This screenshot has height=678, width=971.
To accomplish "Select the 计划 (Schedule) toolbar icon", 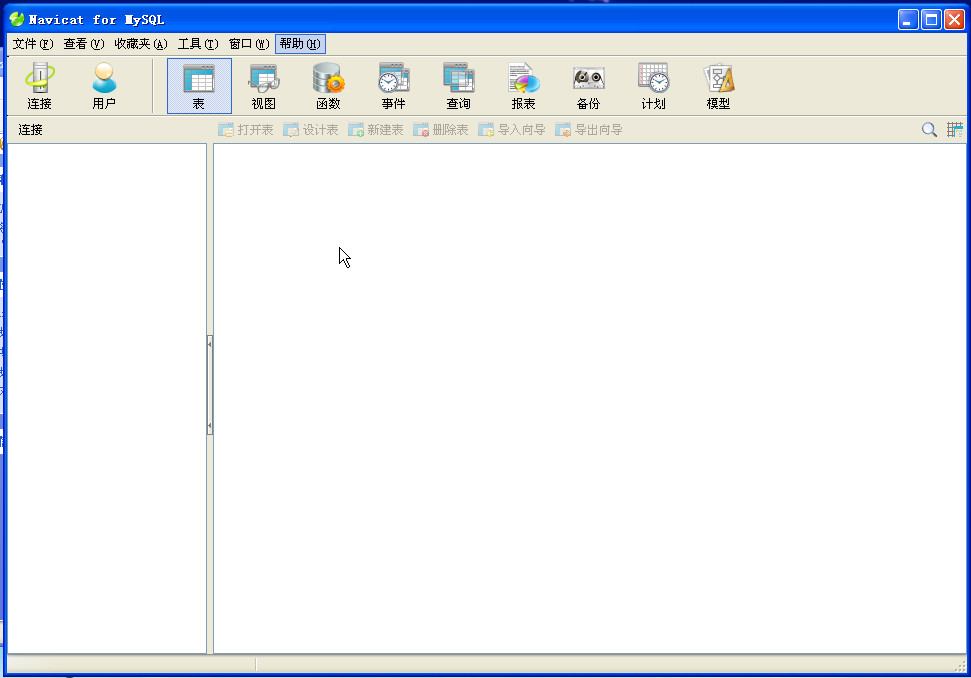I will point(654,86).
